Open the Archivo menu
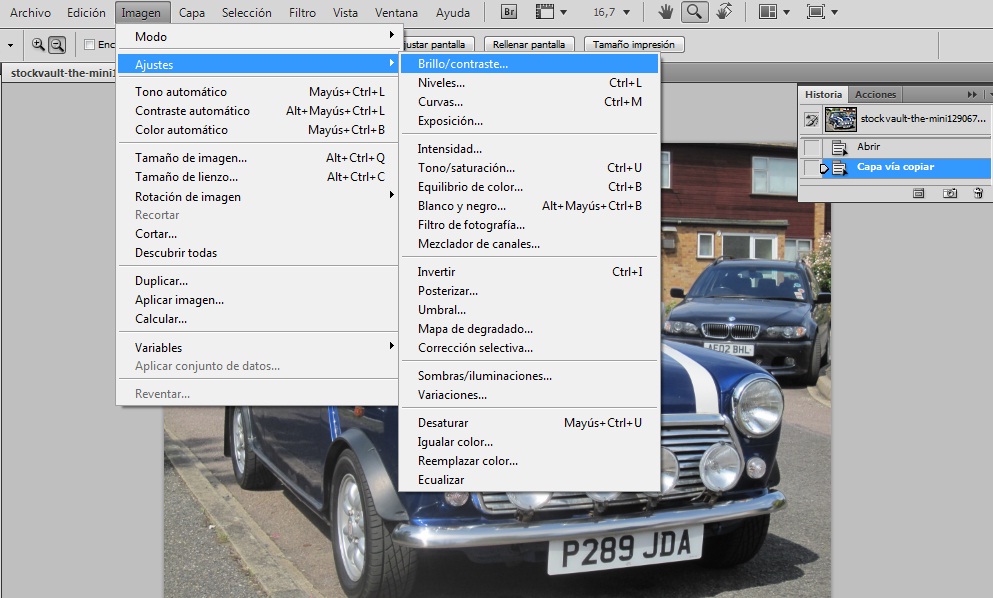The width and height of the screenshot is (993, 598). 30,13
